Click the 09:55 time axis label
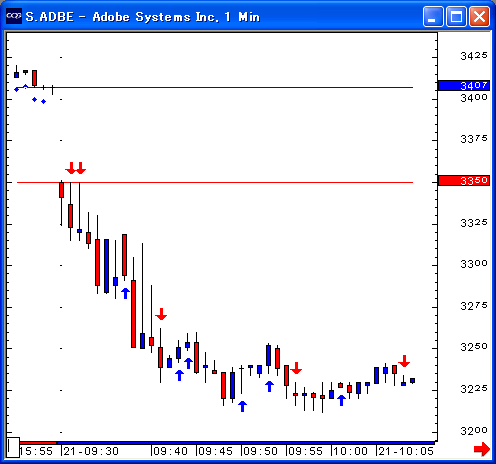The height and width of the screenshot is (464, 496). (305, 451)
